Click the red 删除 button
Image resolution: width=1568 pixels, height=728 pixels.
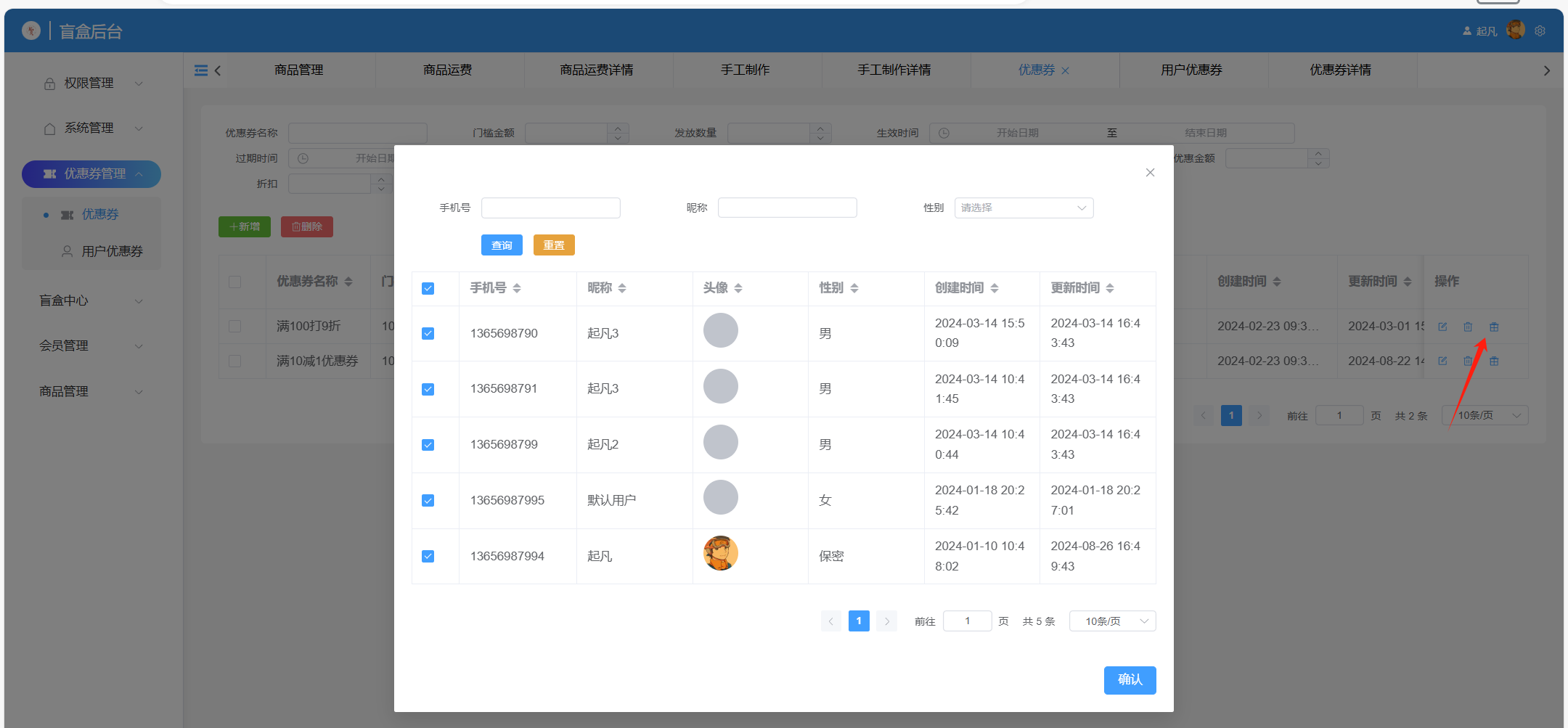pos(307,226)
